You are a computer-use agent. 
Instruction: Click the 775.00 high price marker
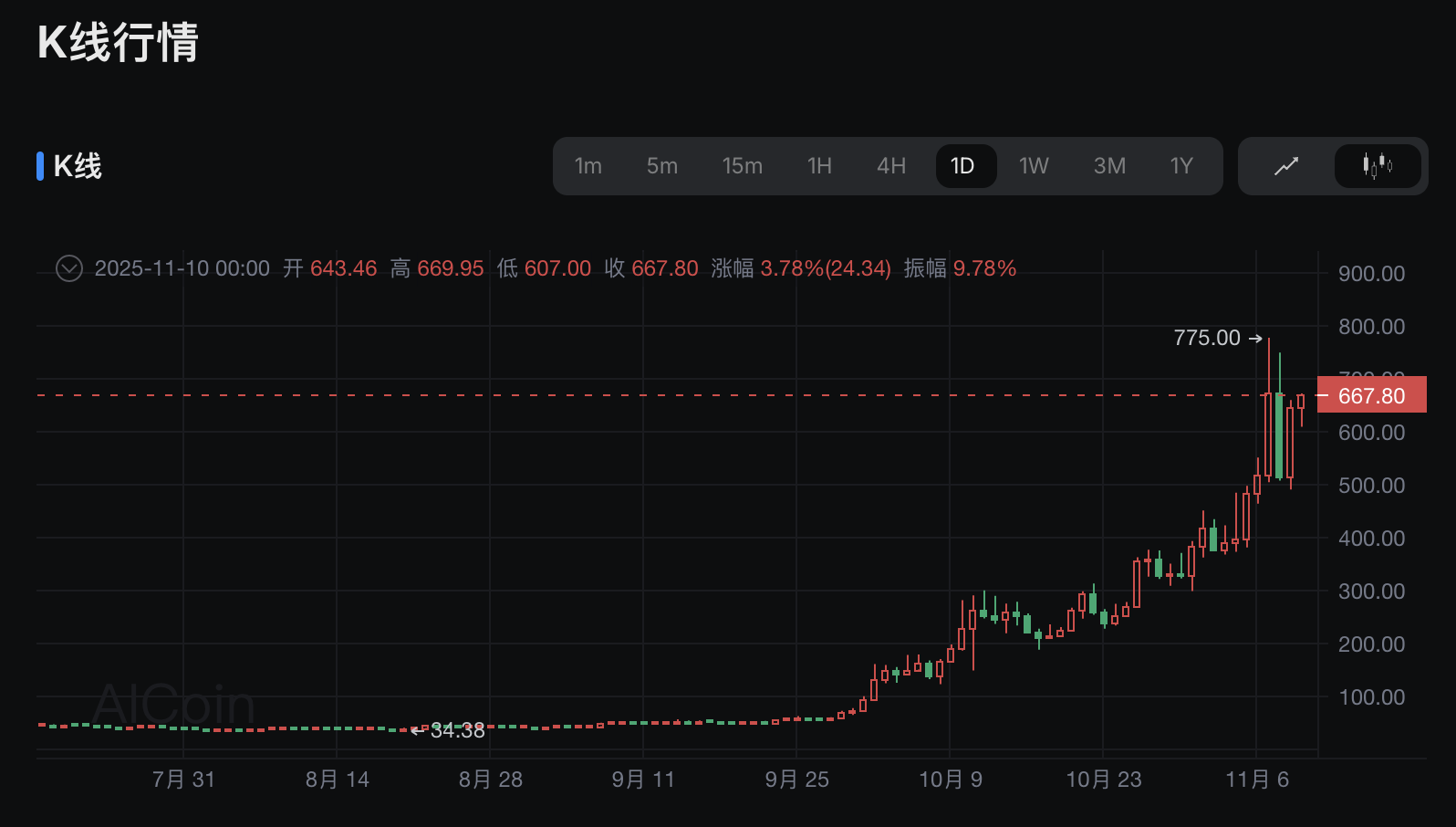click(1207, 339)
